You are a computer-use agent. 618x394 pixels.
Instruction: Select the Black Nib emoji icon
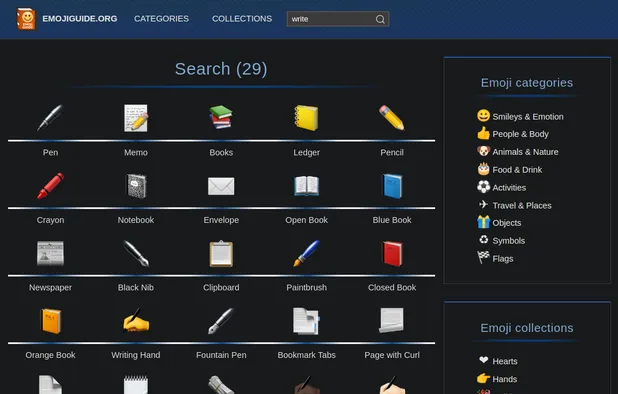click(136, 253)
